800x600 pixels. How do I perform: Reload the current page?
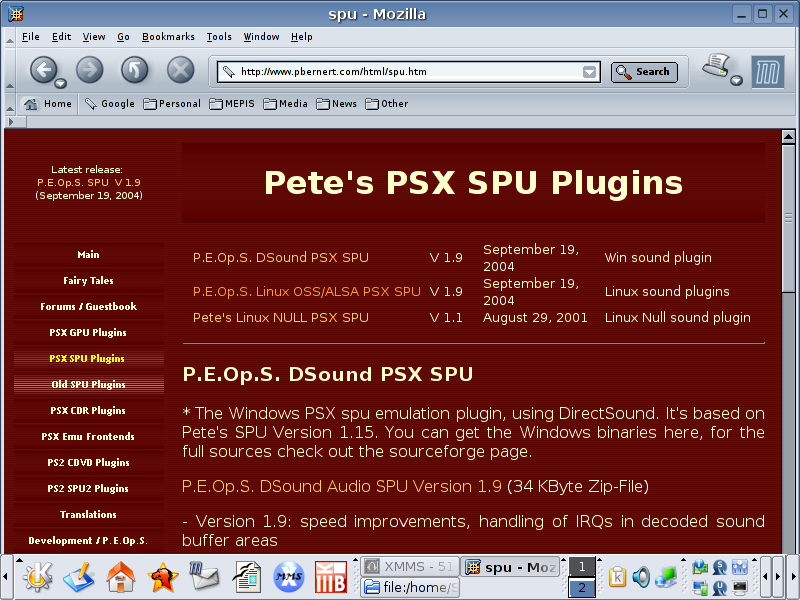(134, 69)
